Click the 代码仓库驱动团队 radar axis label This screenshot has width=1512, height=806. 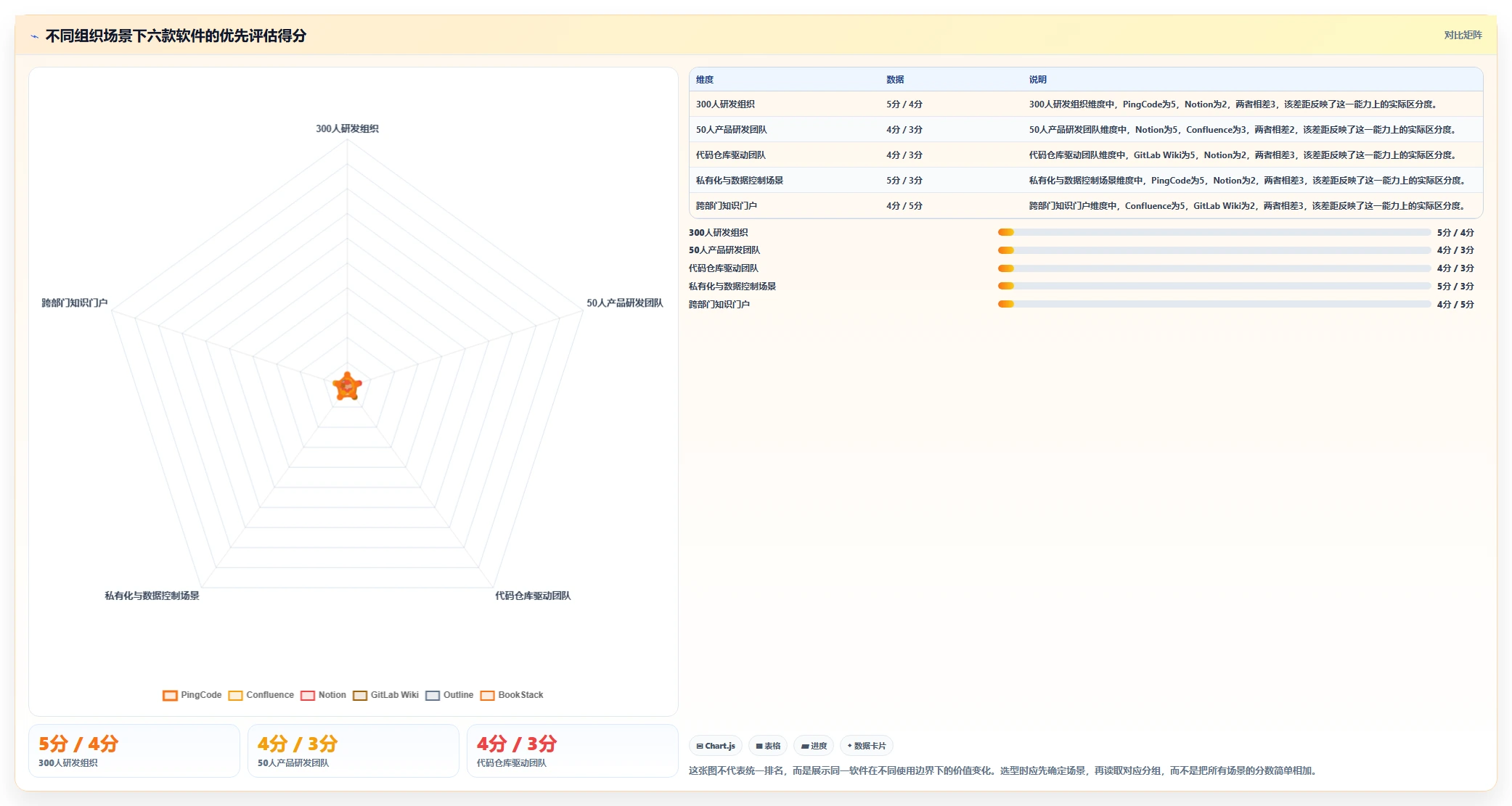point(533,596)
